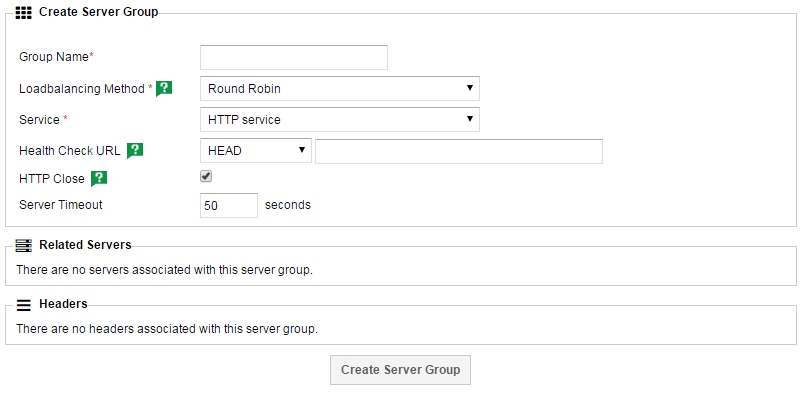
Task: Click the HTTP Close help icon
Action: [x=99, y=178]
